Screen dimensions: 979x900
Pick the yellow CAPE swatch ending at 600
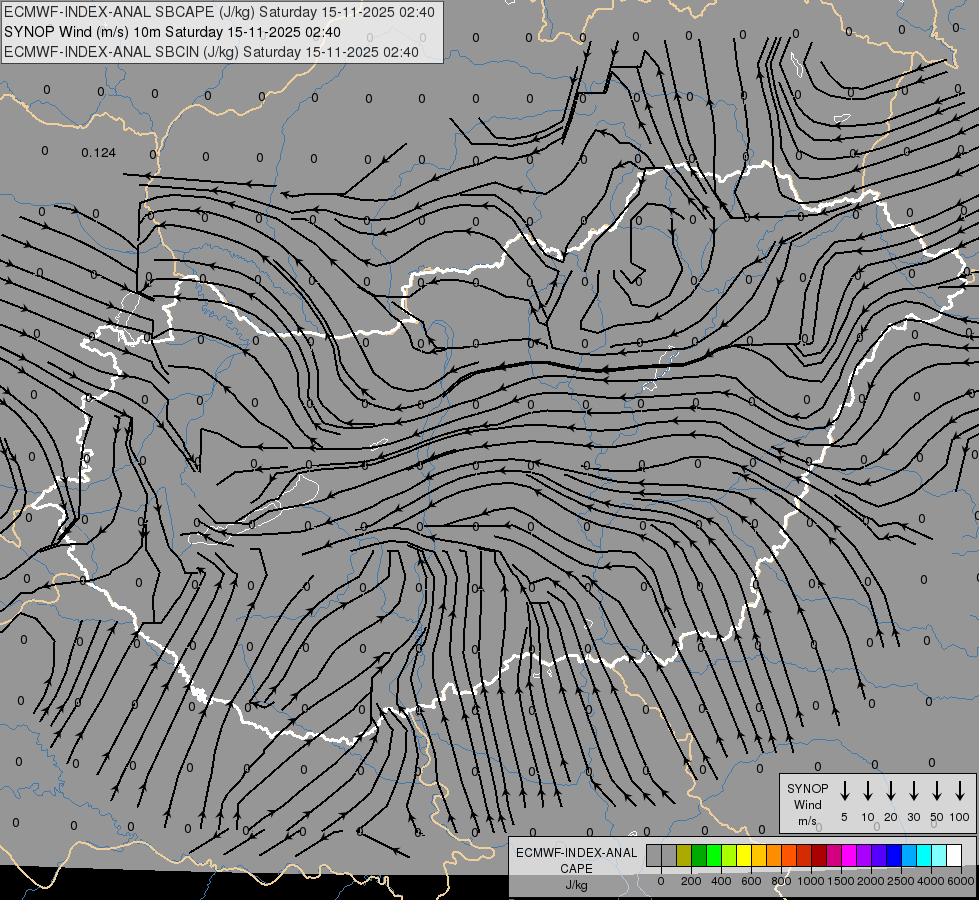[744, 855]
